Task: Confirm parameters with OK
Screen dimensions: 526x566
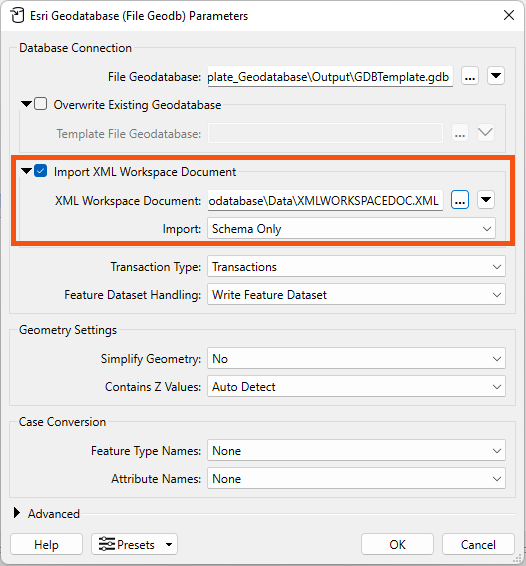Action: (x=397, y=544)
